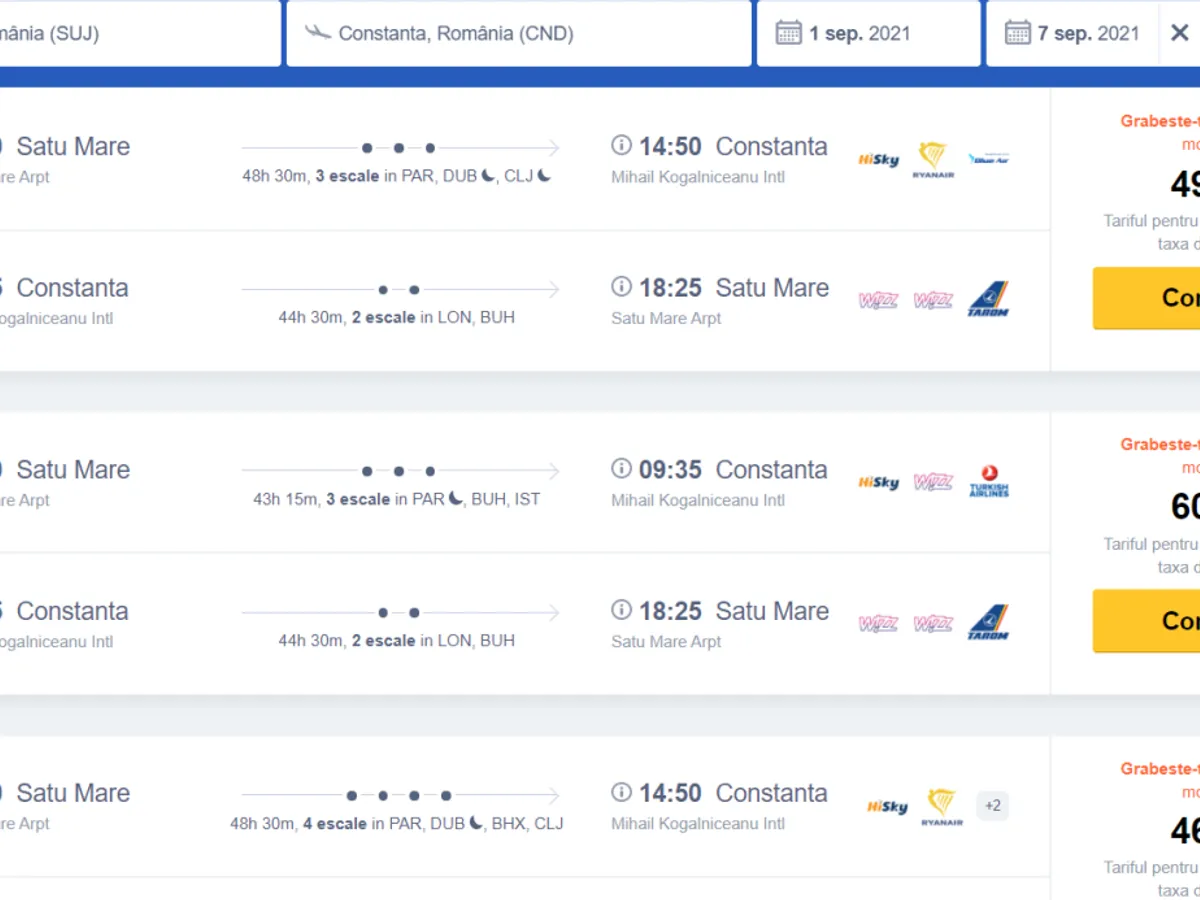The width and height of the screenshot is (1200, 900).
Task: Edit the destination field Constanta, România (CND)
Action: (x=518, y=33)
